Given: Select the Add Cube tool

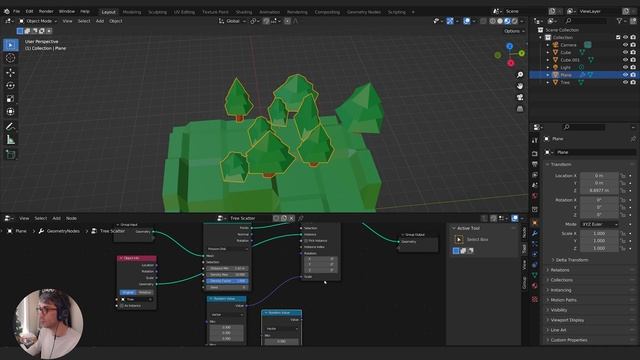Looking at the screenshot, I should pos(11,154).
